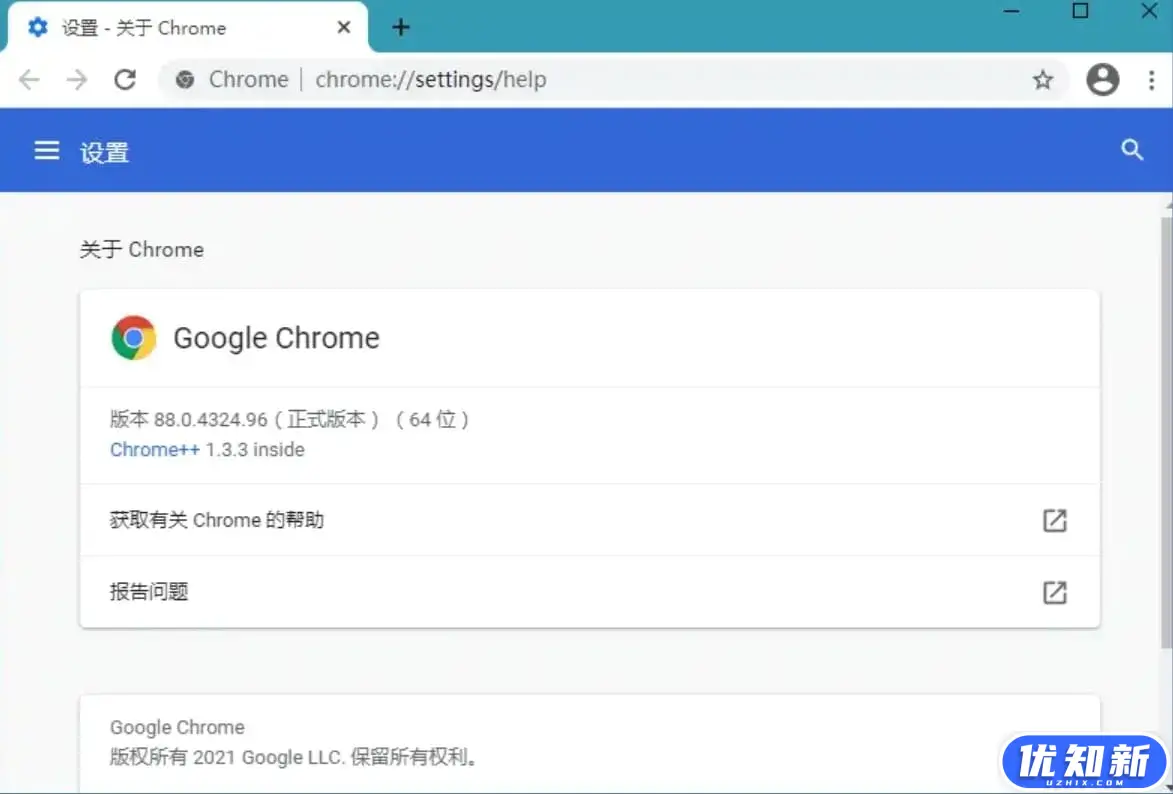1173x794 pixels.
Task: Click the Chrome++ link
Action: pyautogui.click(x=155, y=450)
